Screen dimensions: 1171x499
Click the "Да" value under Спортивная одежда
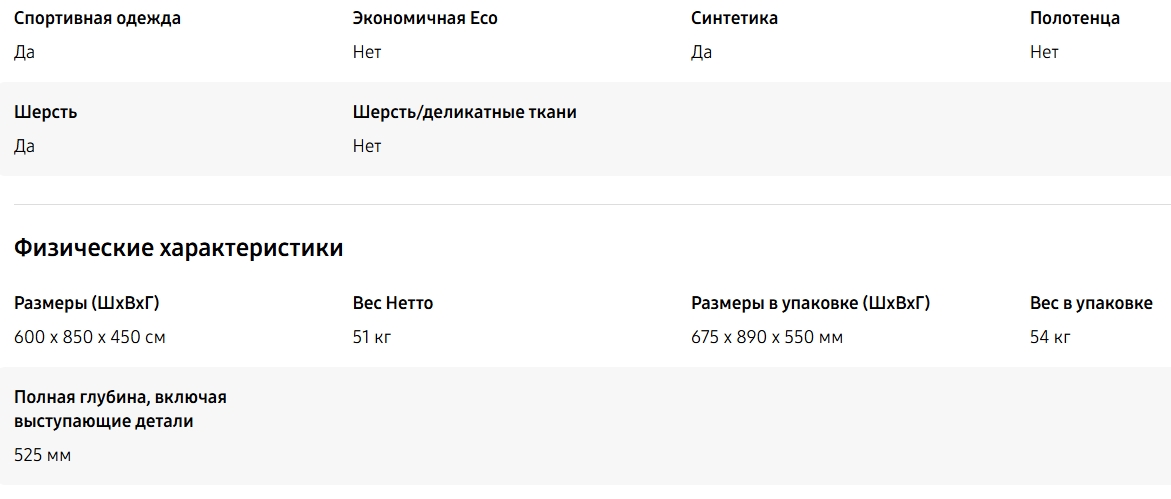24,52
